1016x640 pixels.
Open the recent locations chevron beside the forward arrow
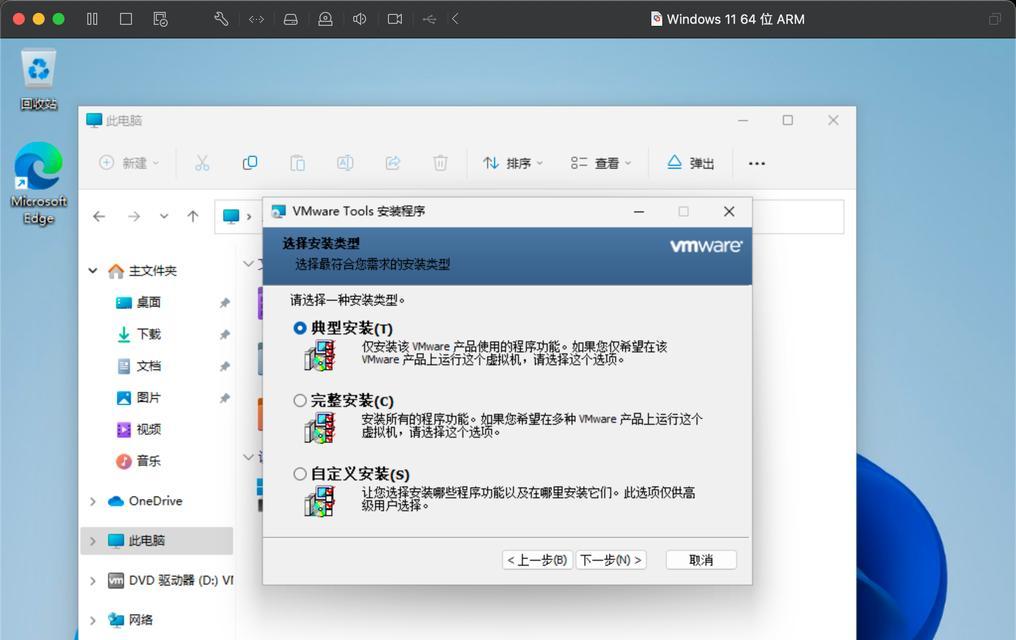[164, 216]
